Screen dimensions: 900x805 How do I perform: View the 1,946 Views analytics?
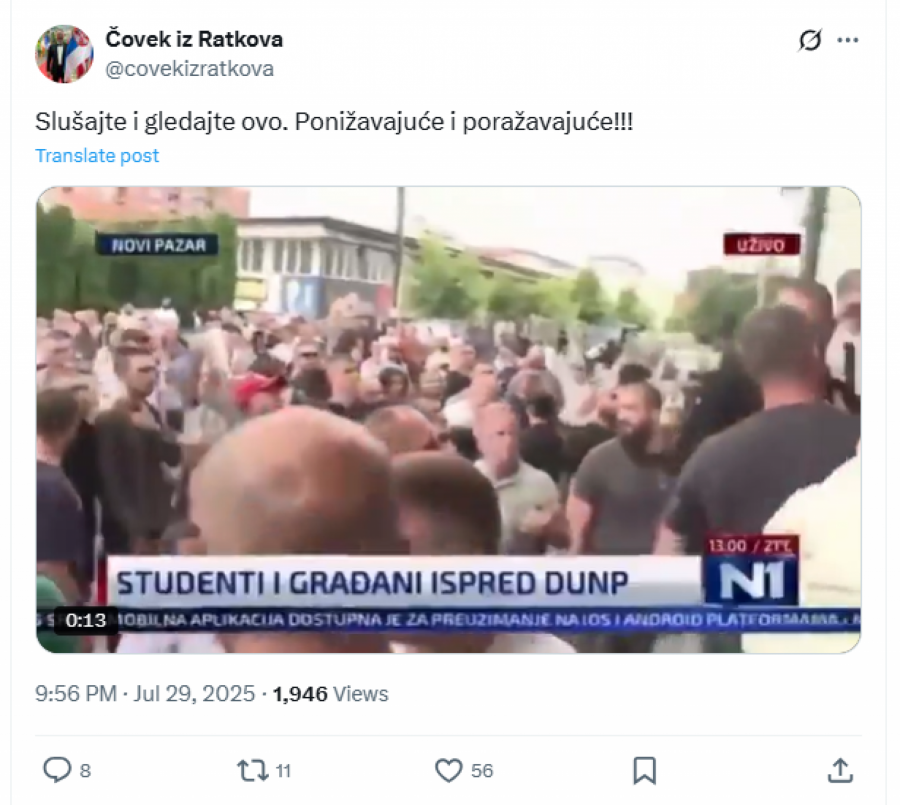click(x=331, y=694)
